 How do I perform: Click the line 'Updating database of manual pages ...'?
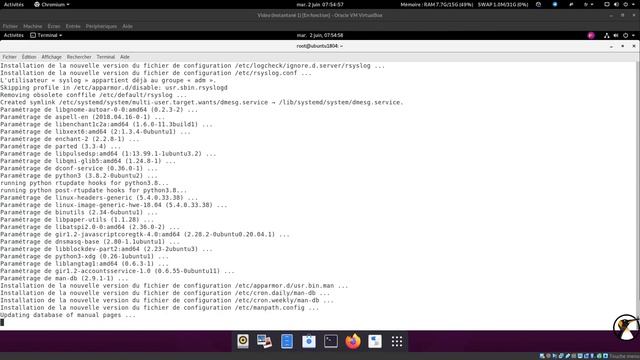pyautogui.click(x=68, y=315)
